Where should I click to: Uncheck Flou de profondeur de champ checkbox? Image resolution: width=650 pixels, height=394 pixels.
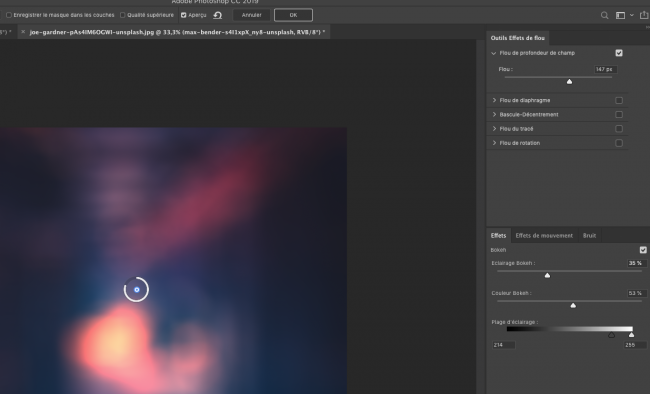tap(619, 53)
